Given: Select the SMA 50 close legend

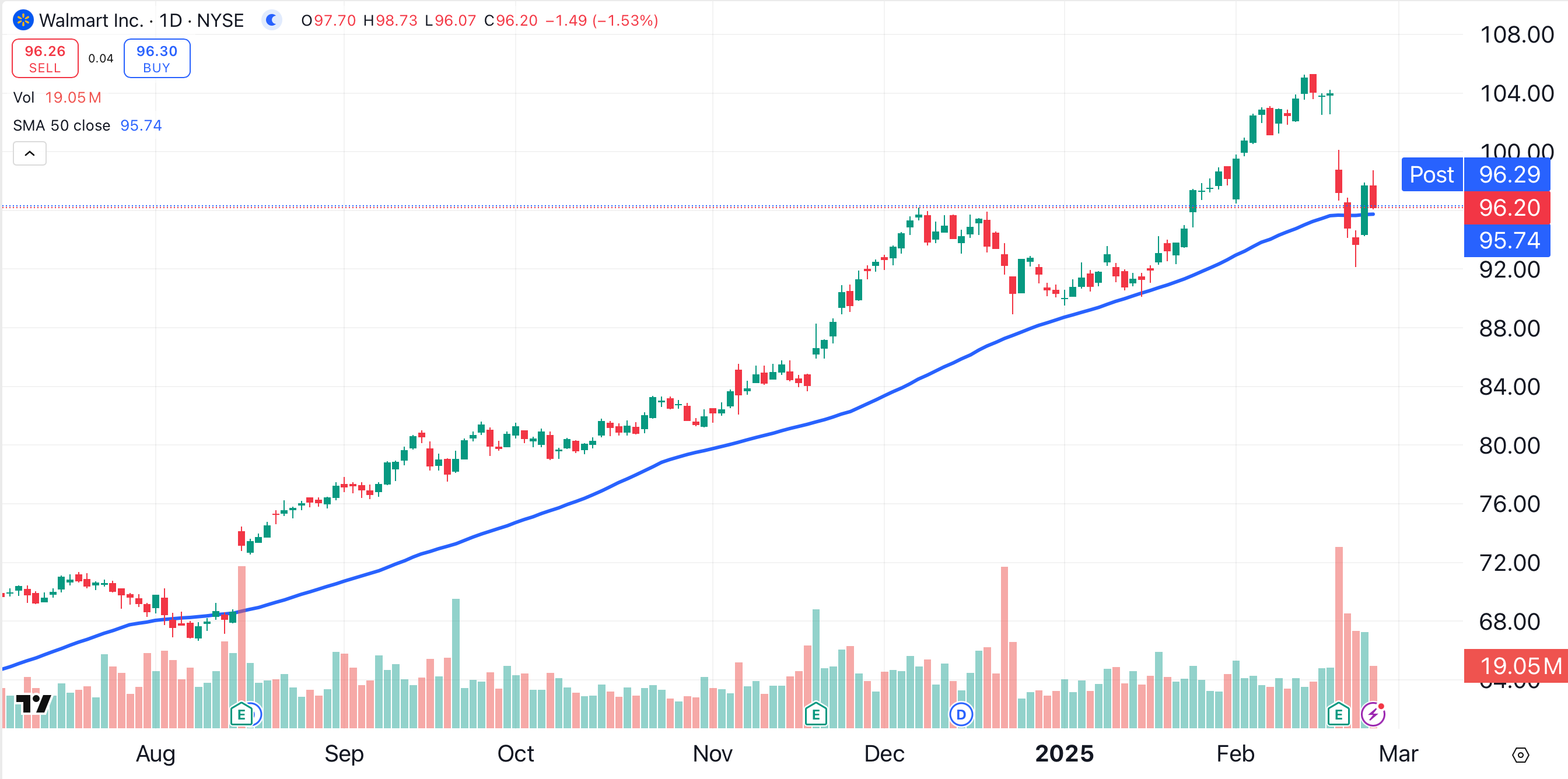Looking at the screenshot, I should pyautogui.click(x=61, y=125).
